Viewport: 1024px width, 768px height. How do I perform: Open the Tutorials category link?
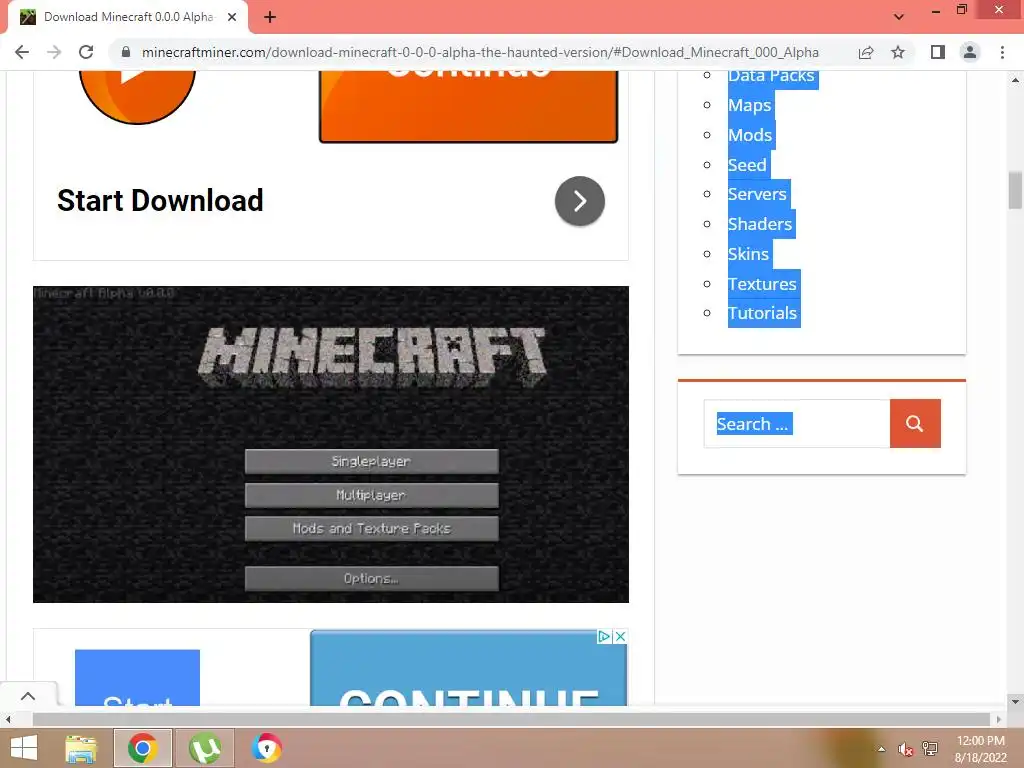click(x=763, y=313)
